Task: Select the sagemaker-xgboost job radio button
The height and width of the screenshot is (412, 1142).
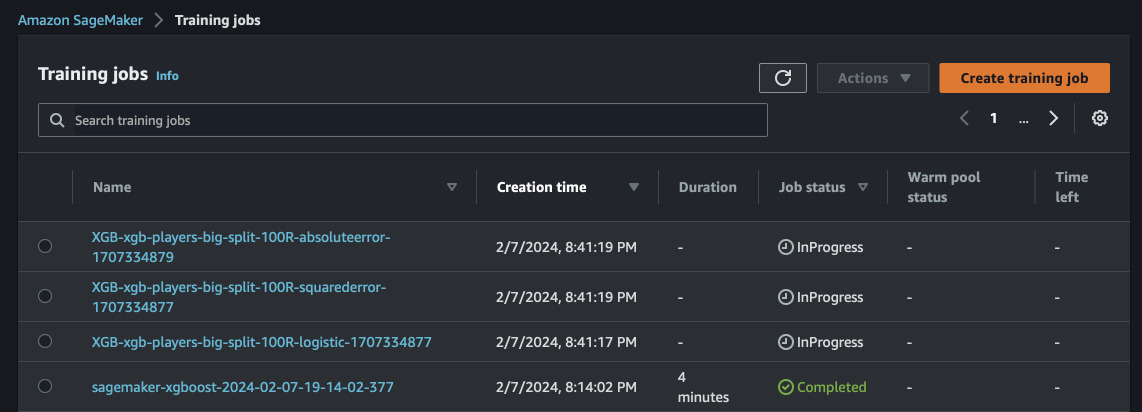Action: (x=45, y=386)
